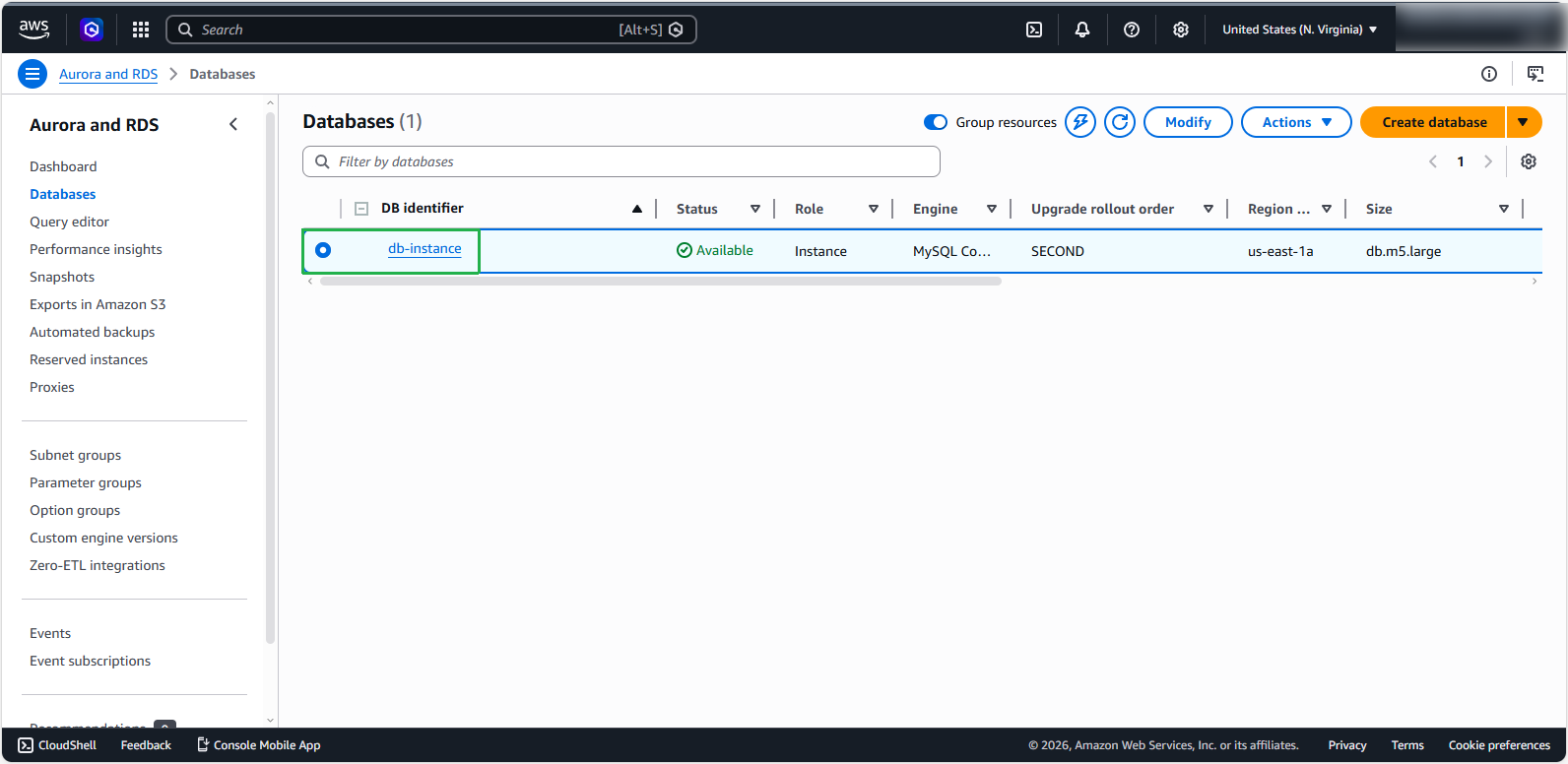Open the notifications bell

(1082, 30)
